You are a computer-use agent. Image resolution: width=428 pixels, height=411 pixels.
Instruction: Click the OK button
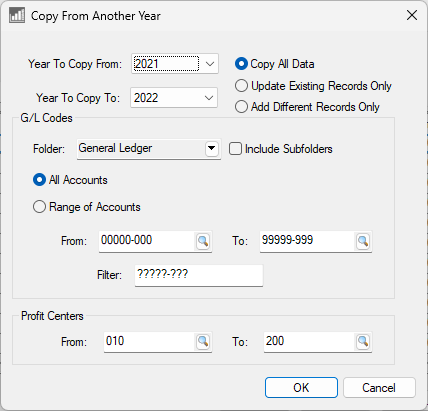click(x=301, y=387)
